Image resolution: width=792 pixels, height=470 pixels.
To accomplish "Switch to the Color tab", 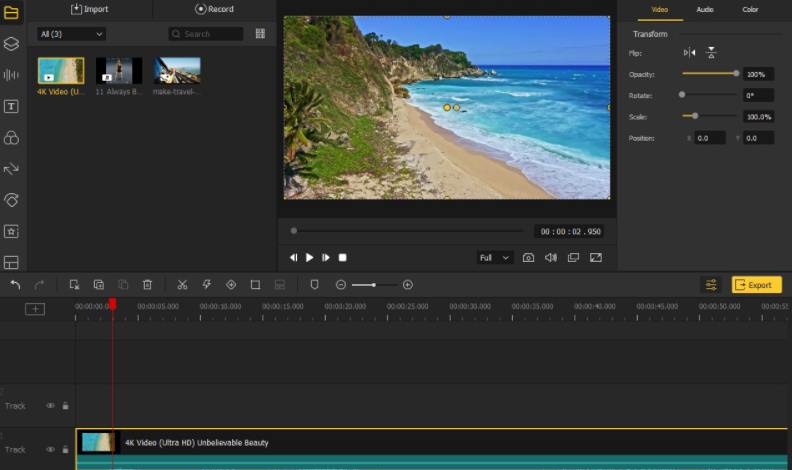I will (750, 10).
